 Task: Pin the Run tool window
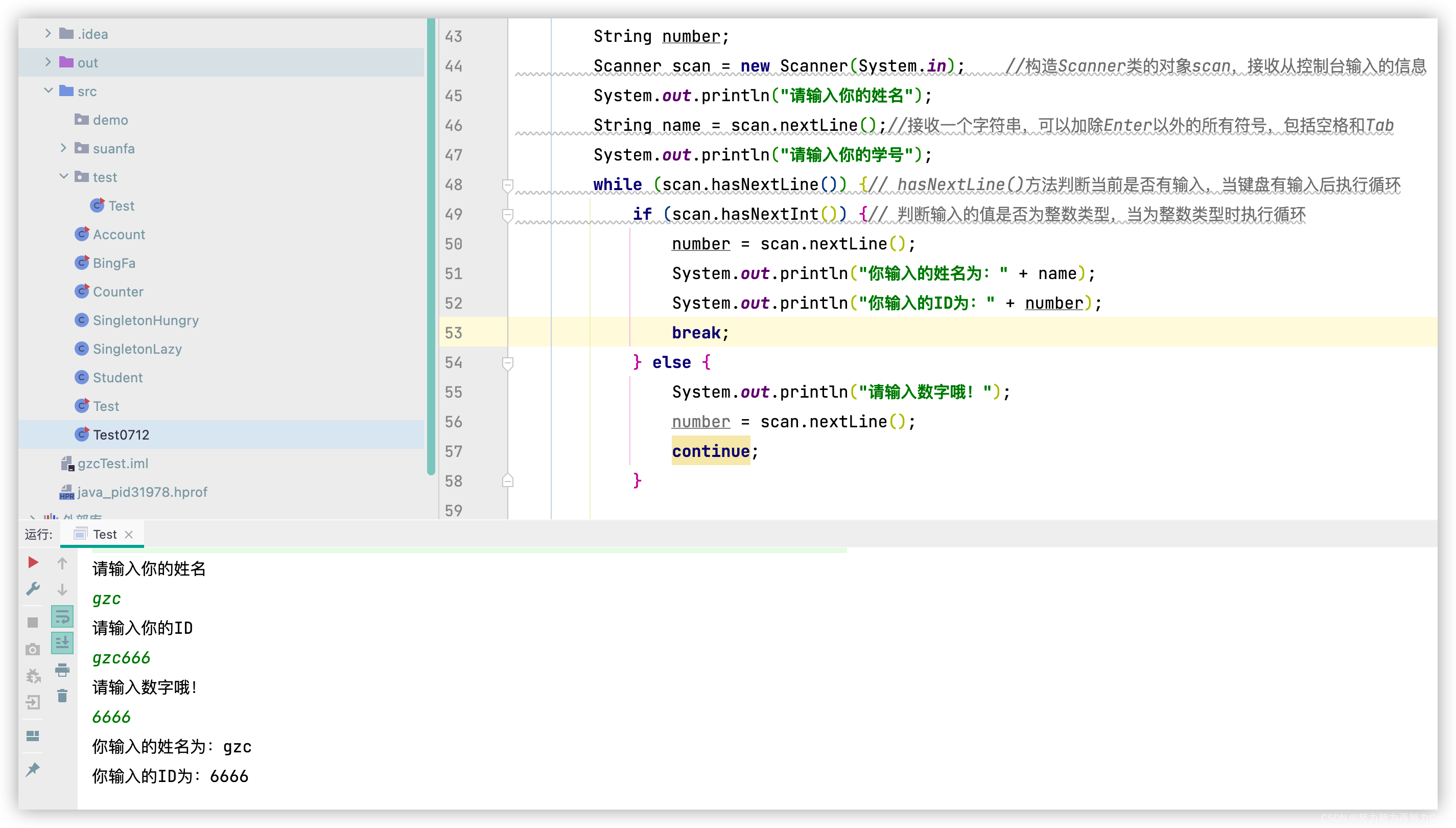[32, 769]
